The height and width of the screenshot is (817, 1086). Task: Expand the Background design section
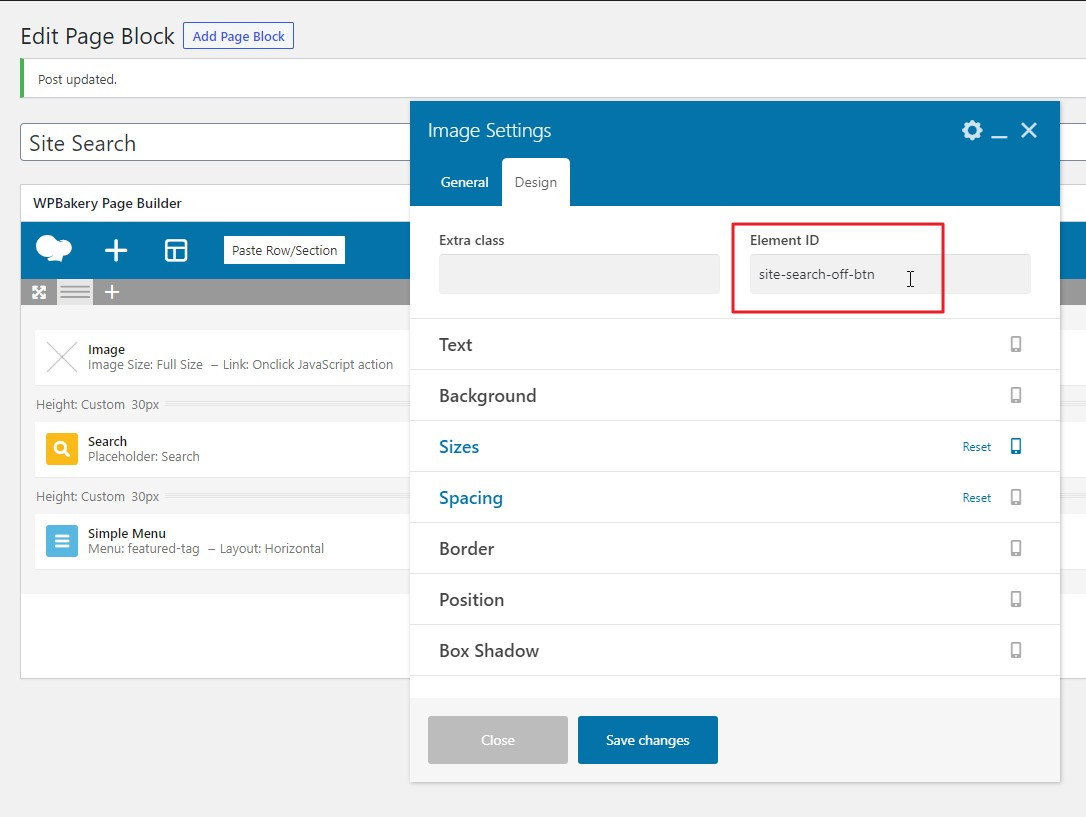click(x=735, y=395)
